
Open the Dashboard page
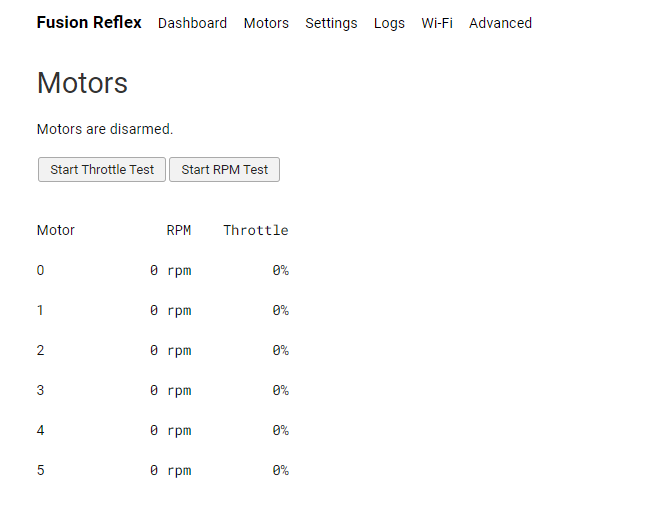tap(192, 23)
